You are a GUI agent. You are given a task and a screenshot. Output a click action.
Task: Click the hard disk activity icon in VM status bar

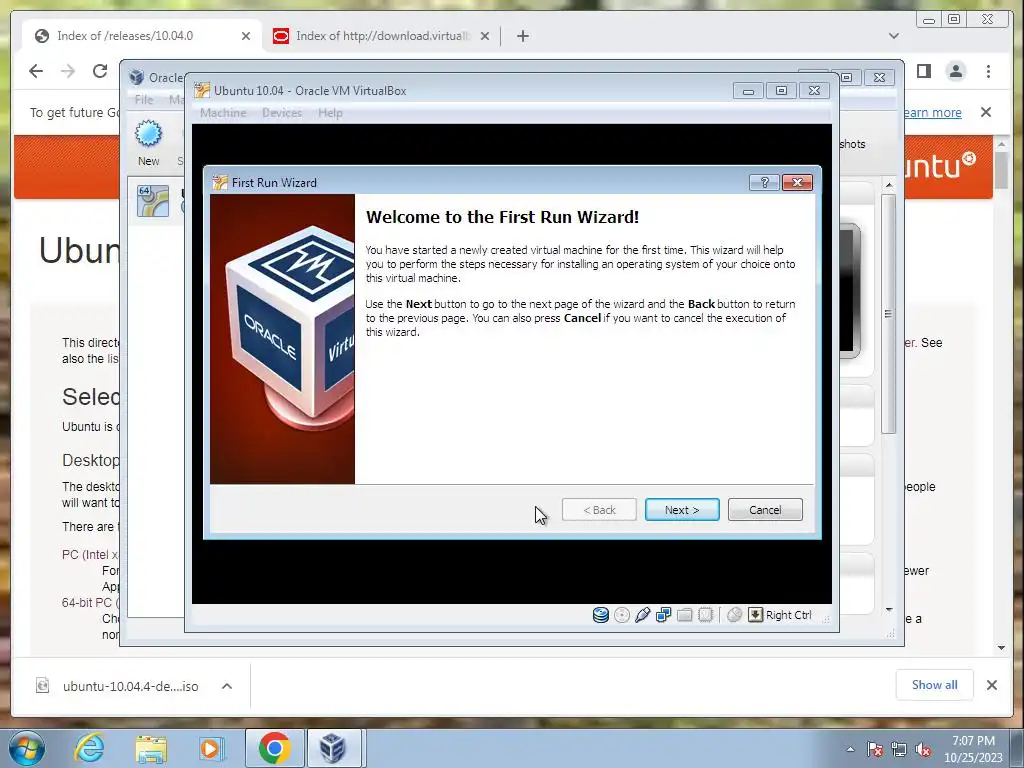[x=600, y=615]
